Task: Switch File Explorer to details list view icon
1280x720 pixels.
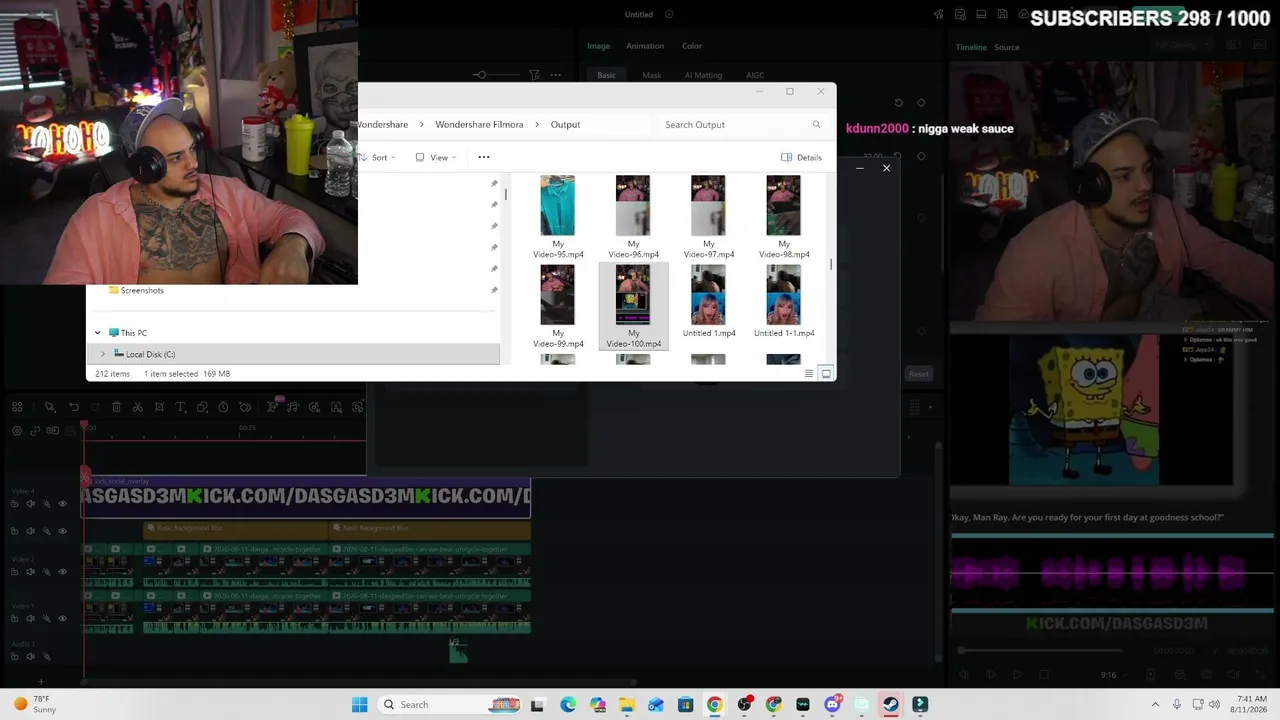Action: [x=809, y=374]
